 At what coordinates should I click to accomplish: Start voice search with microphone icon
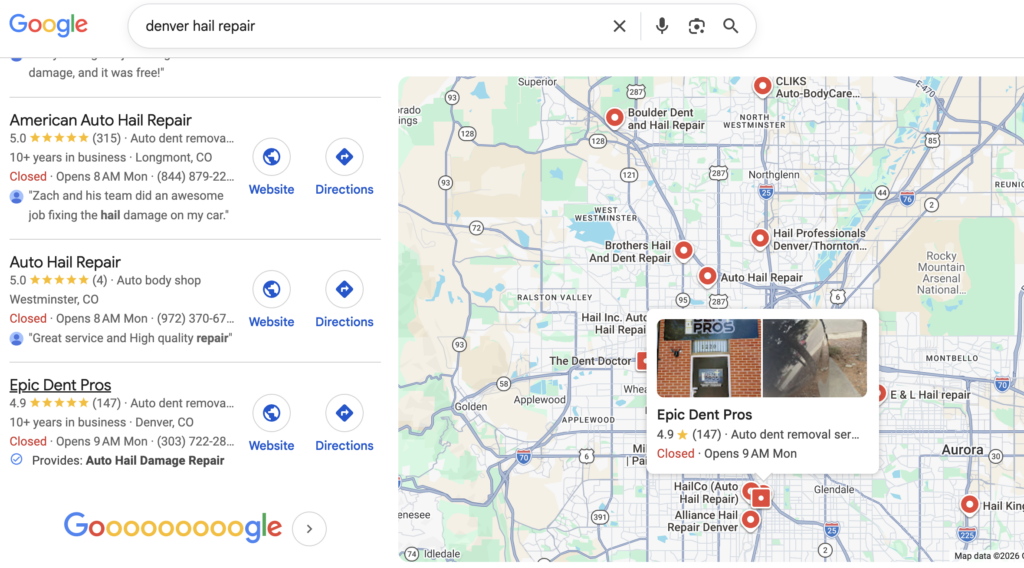(x=662, y=26)
